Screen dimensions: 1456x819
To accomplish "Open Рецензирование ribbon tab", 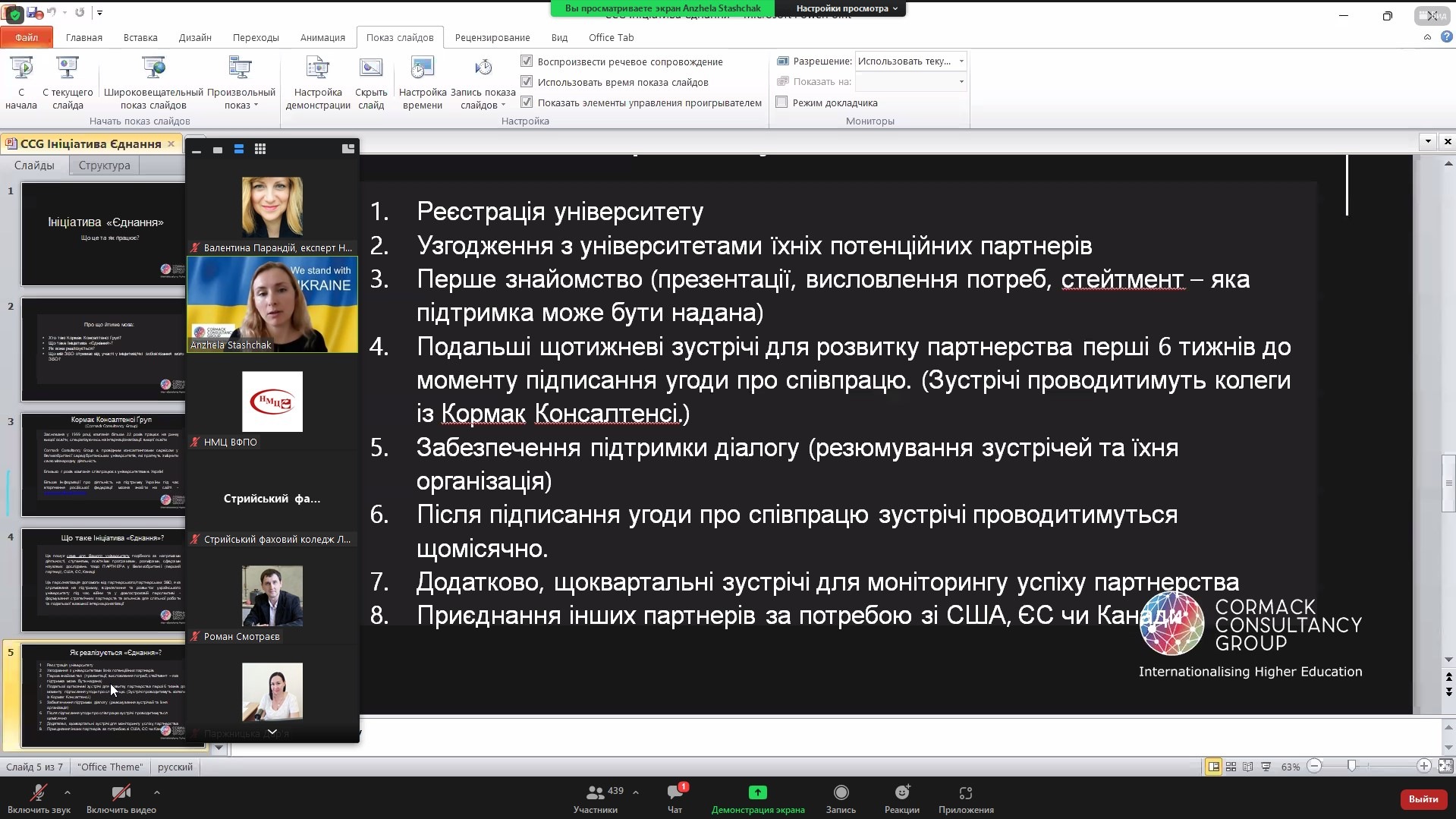I will point(492,37).
